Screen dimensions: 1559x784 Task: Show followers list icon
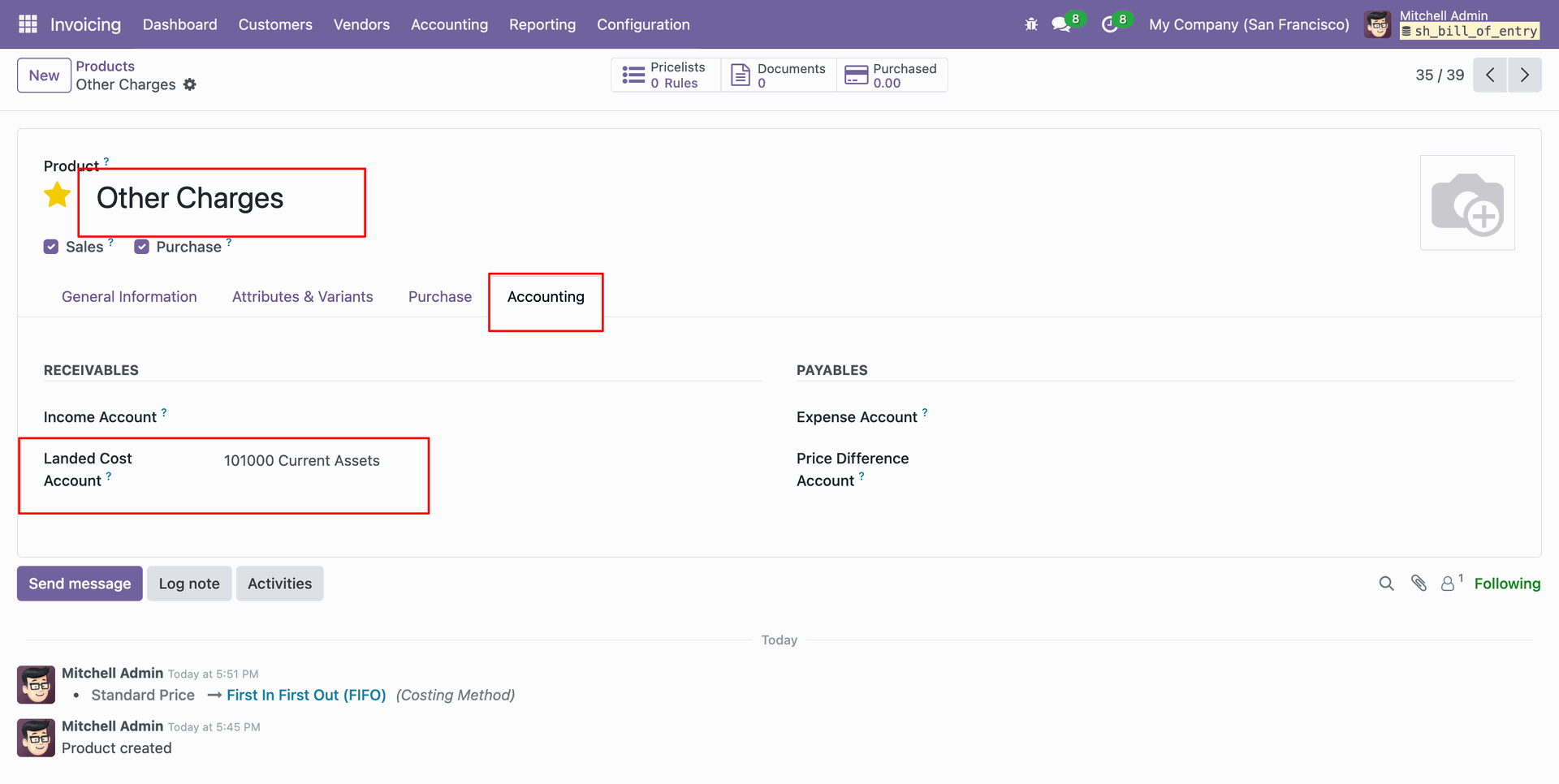1451,583
